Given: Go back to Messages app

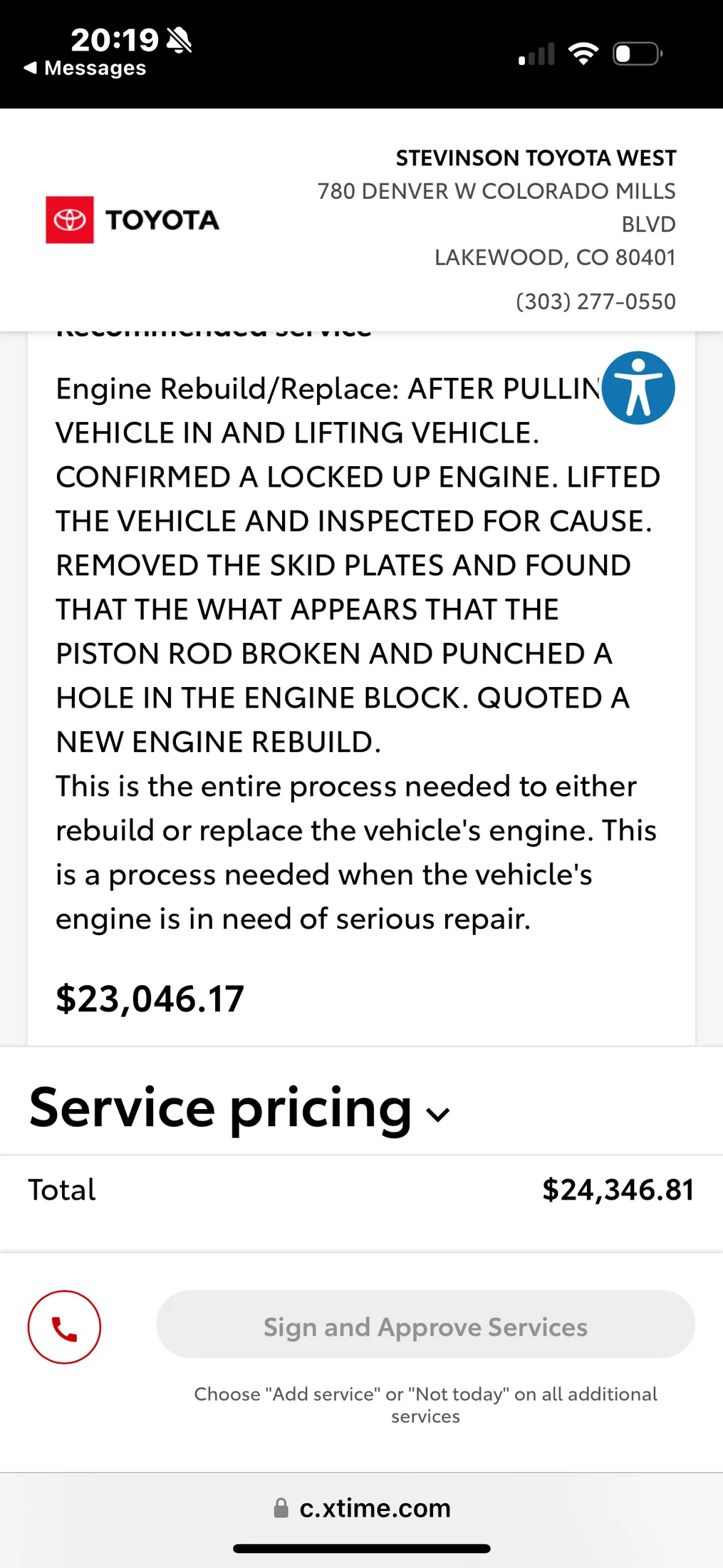Looking at the screenshot, I should (x=85, y=68).
